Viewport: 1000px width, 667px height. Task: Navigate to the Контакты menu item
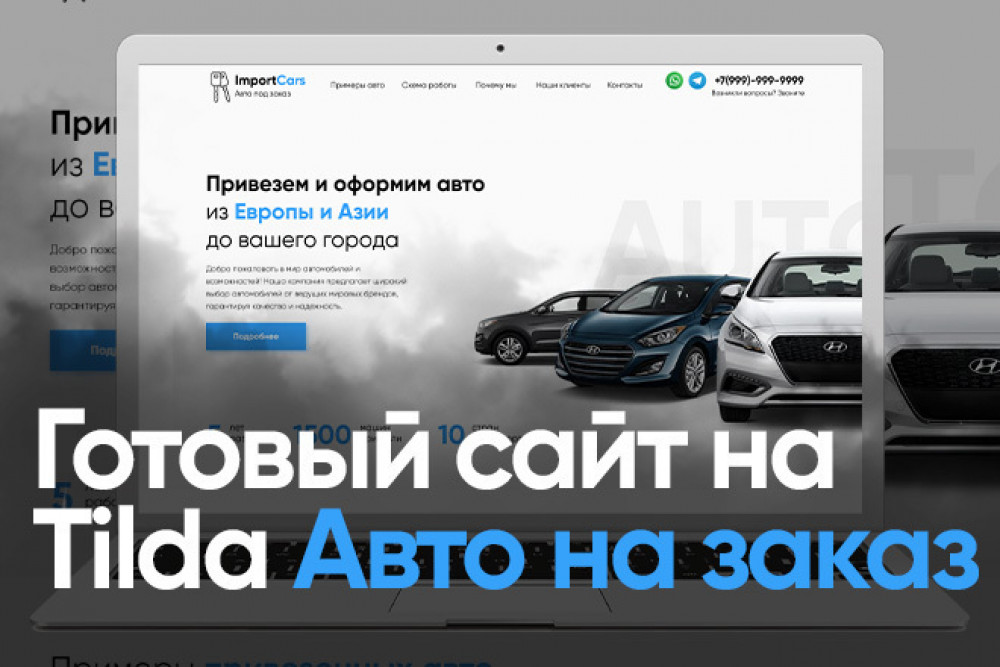click(x=624, y=85)
